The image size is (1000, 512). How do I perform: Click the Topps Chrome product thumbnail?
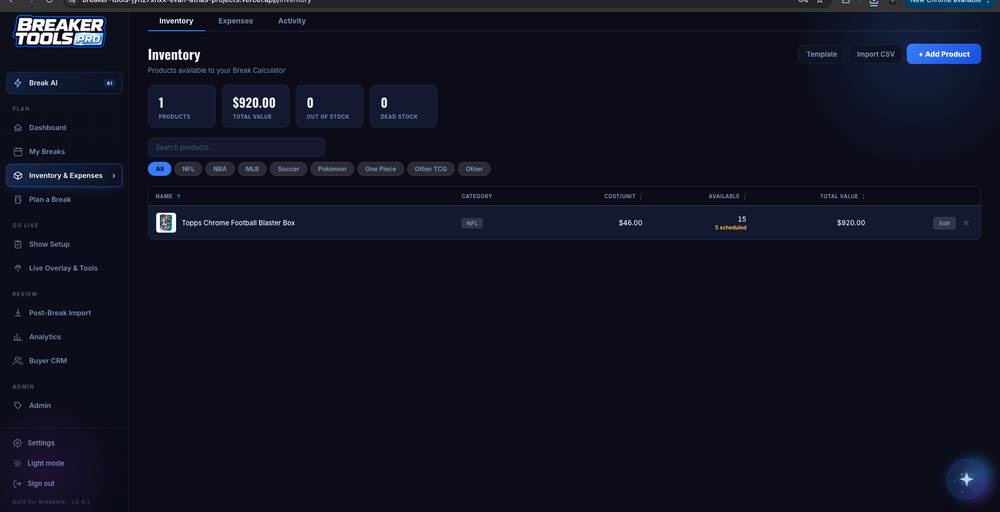click(x=166, y=223)
